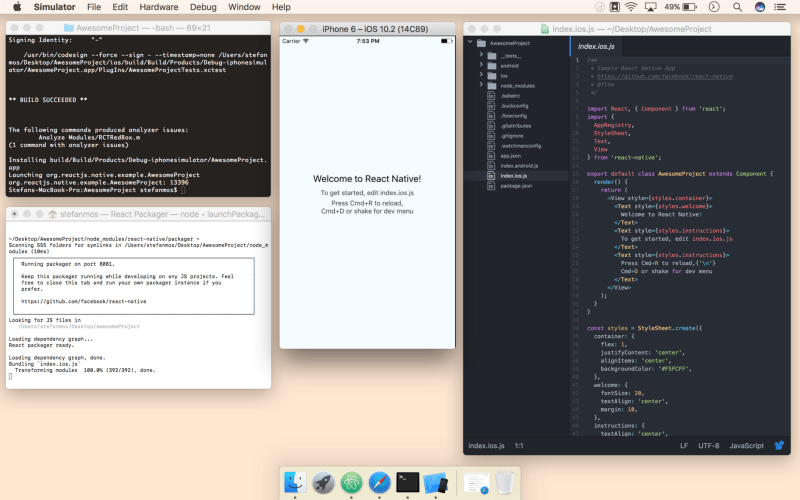The width and height of the screenshot is (800, 500).
Task: Expand the __tests__ folder
Action: (481, 56)
